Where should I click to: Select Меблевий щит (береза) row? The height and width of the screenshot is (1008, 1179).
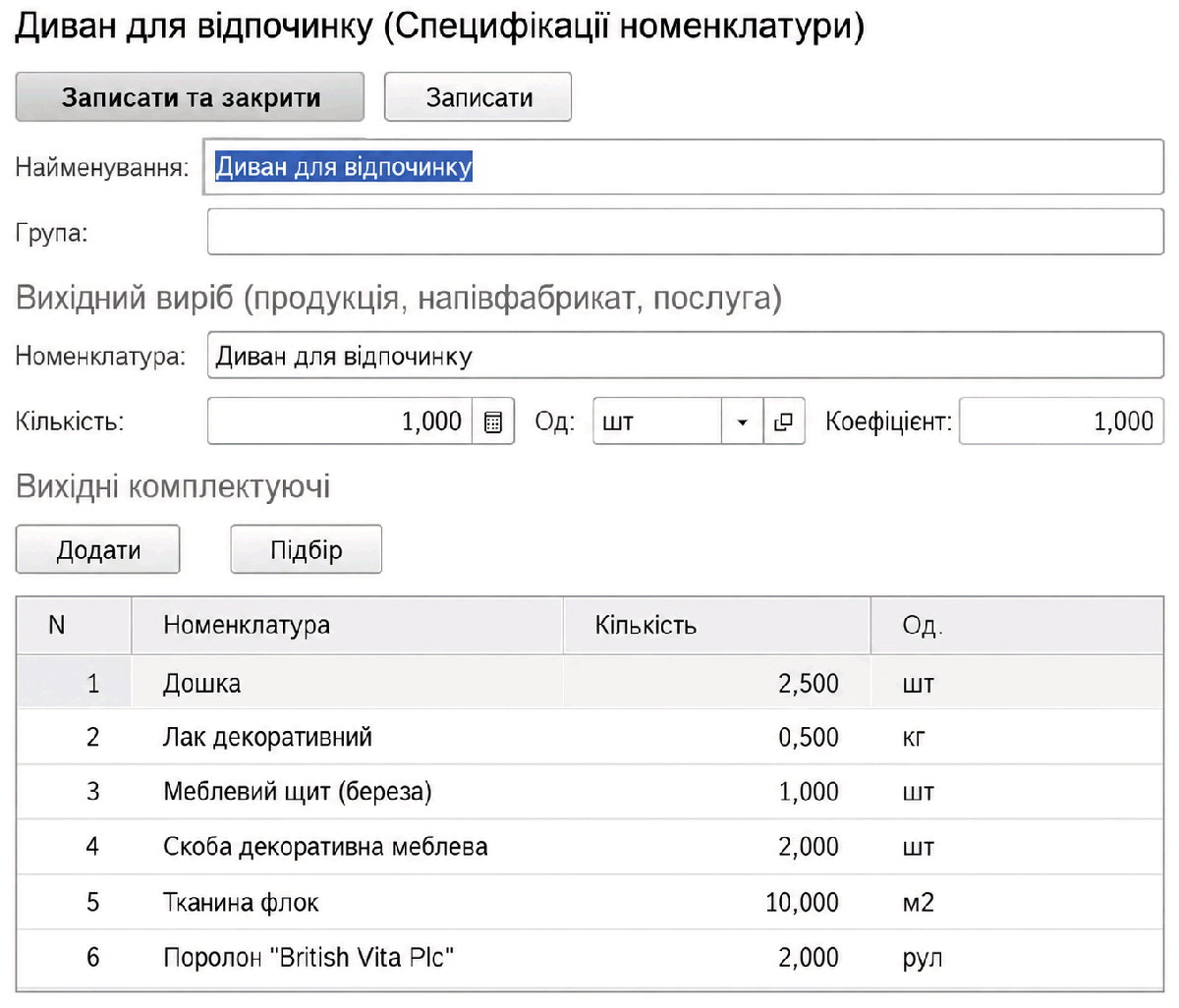[589, 792]
